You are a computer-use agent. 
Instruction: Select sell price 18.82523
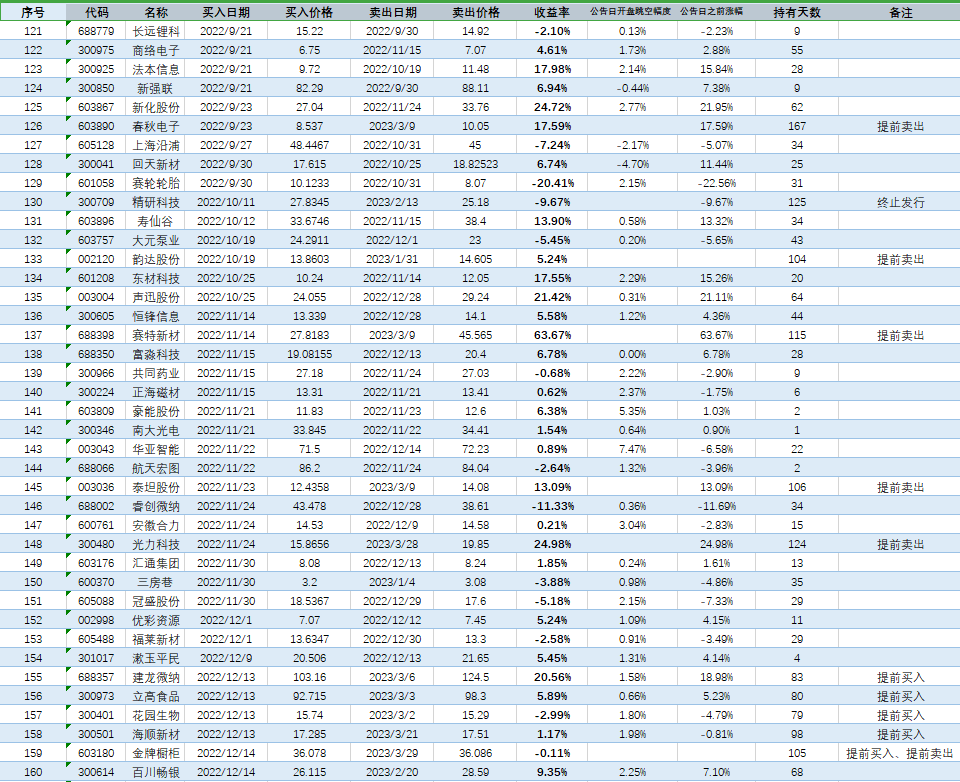click(476, 164)
